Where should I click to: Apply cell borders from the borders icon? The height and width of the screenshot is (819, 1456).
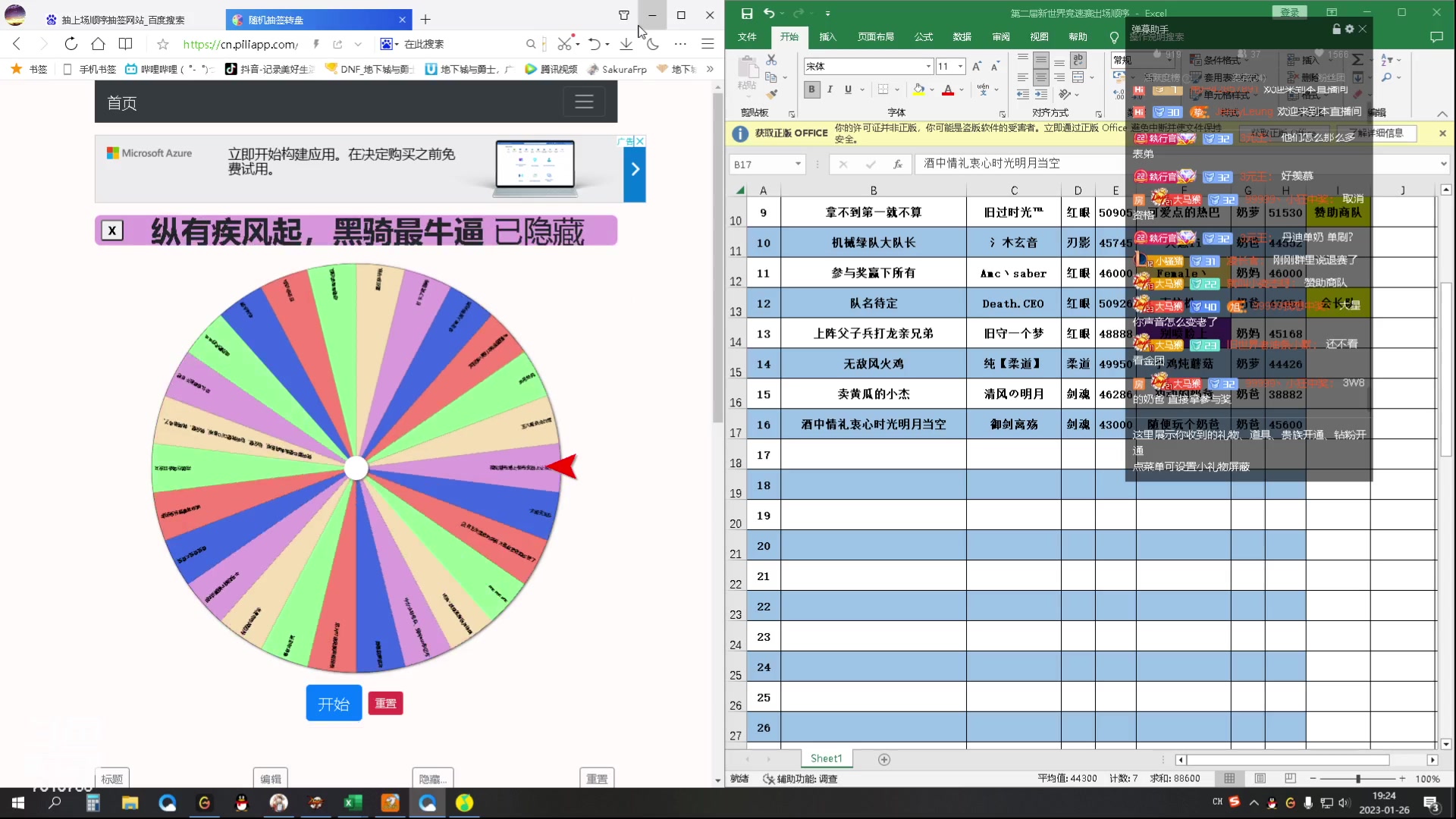pyautogui.click(x=883, y=89)
